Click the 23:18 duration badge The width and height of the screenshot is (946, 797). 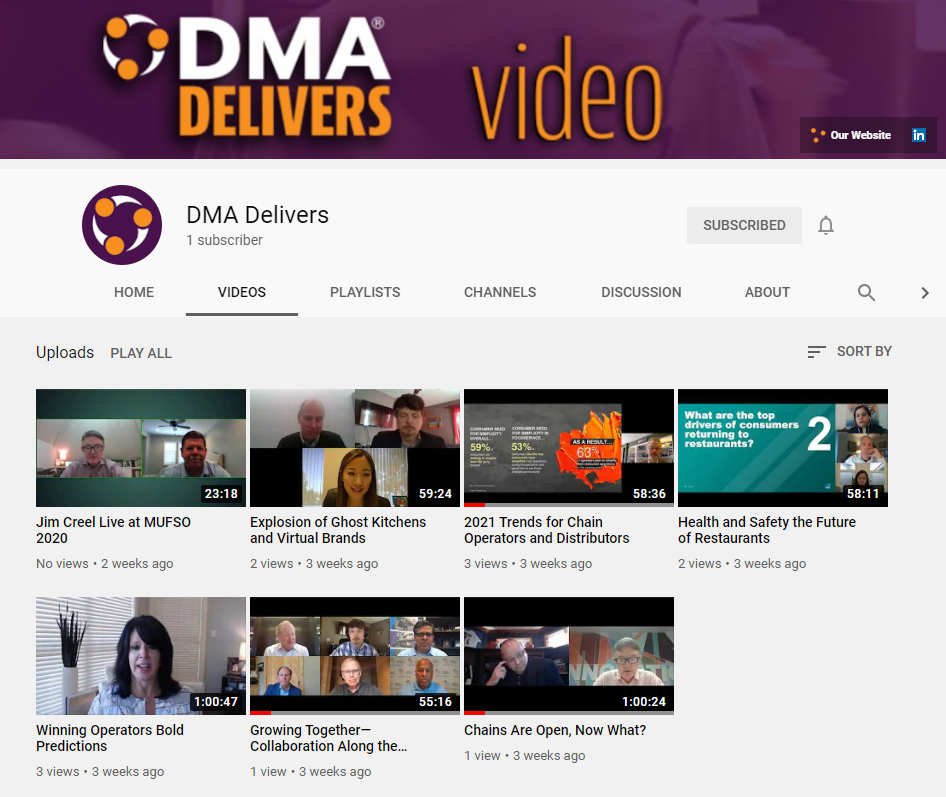tap(221, 494)
